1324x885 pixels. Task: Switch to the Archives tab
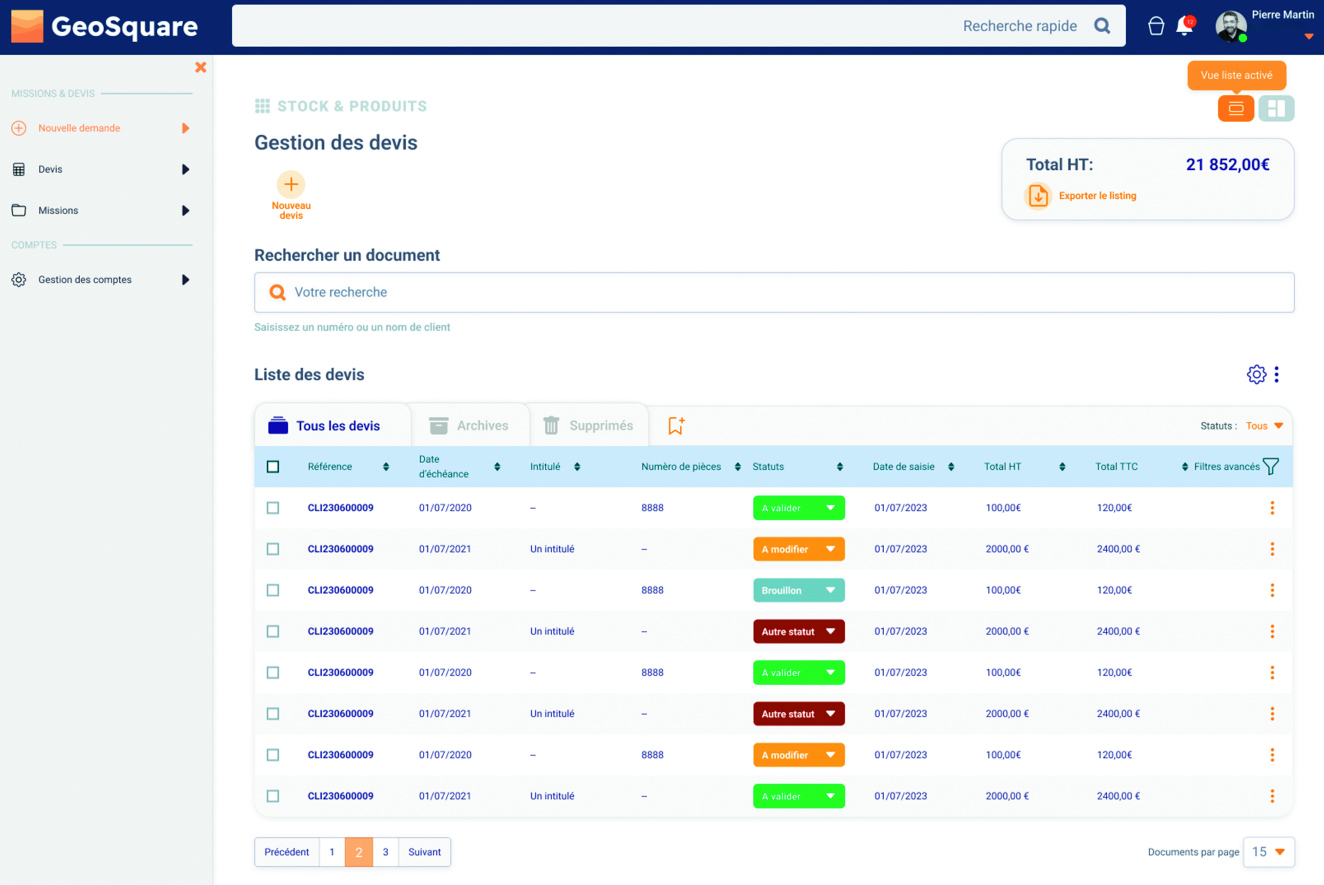(x=469, y=426)
